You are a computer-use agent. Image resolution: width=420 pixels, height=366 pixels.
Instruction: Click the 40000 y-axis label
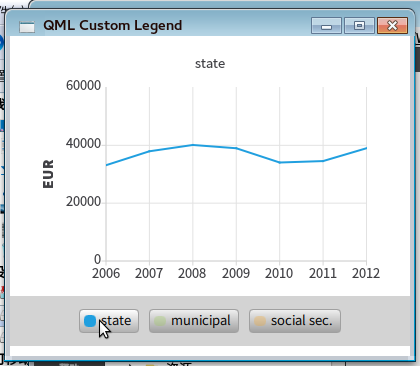tap(83, 144)
